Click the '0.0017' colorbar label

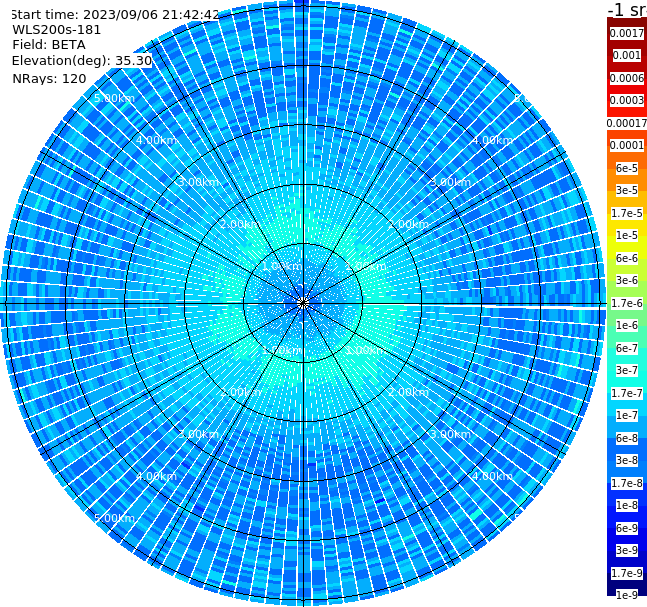click(627, 33)
